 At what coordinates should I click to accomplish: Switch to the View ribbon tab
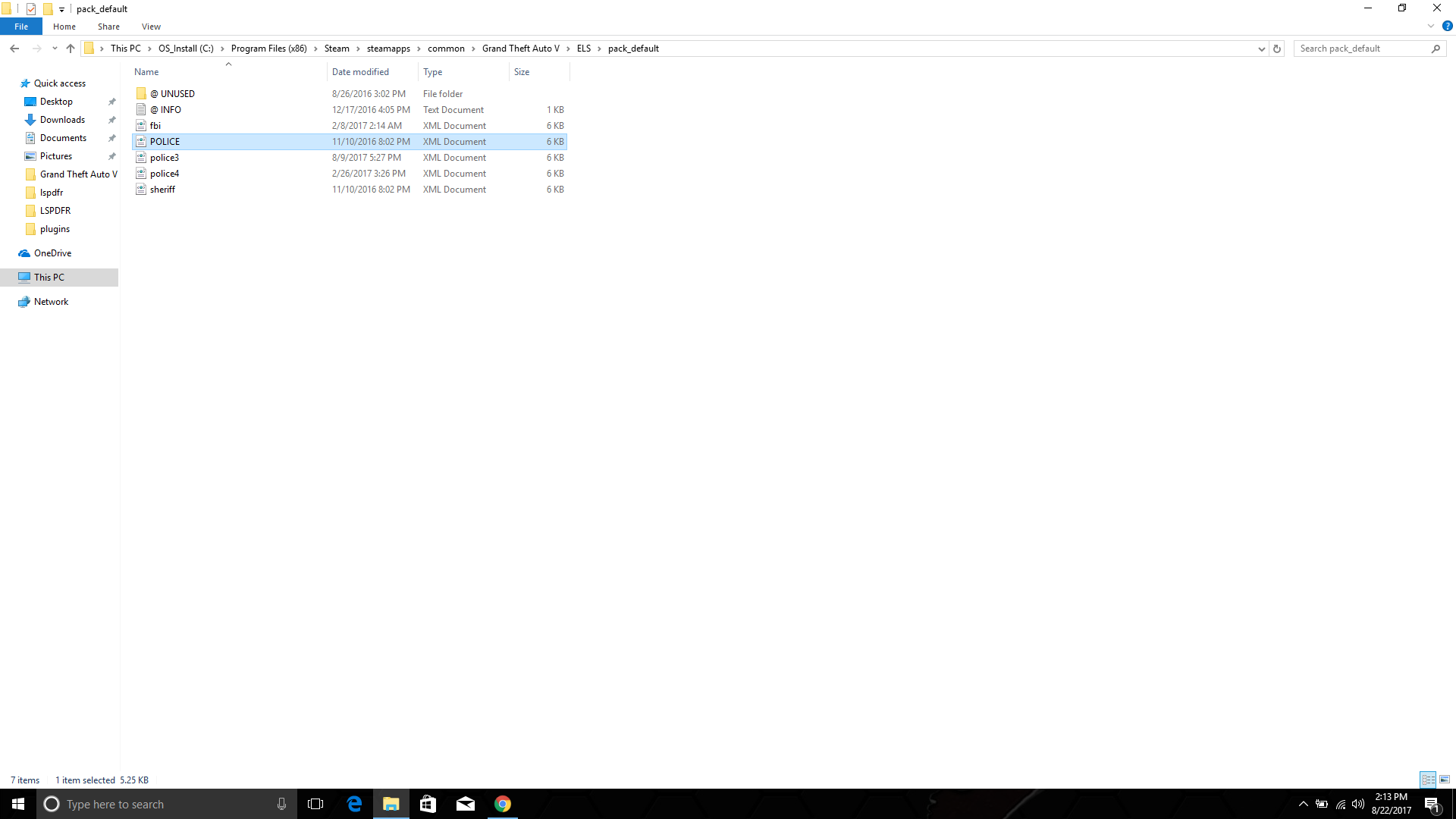(x=151, y=27)
